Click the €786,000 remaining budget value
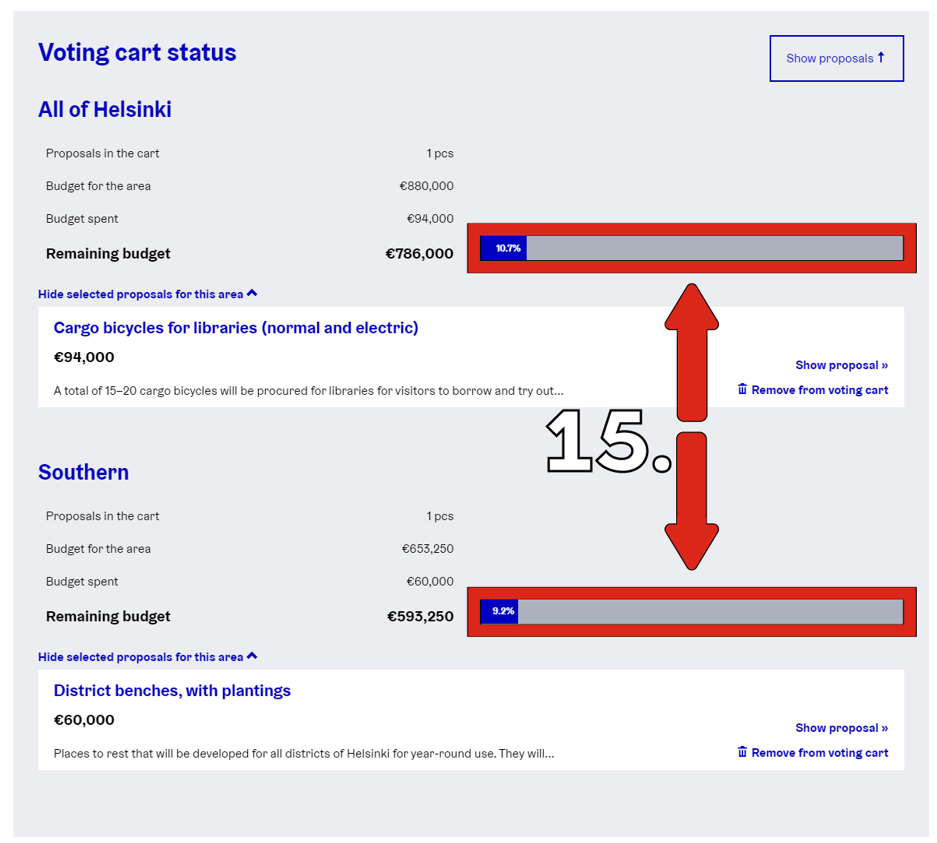This screenshot has height=843, width=937. (419, 254)
